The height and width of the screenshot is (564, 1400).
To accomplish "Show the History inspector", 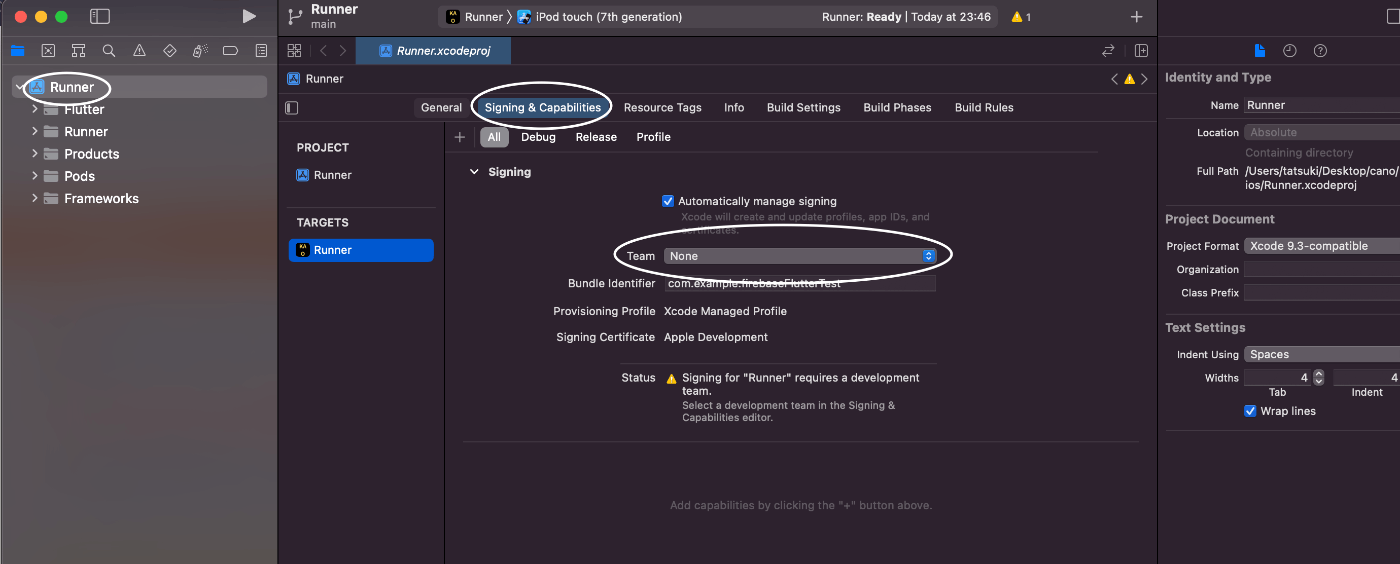I will pos(1290,50).
